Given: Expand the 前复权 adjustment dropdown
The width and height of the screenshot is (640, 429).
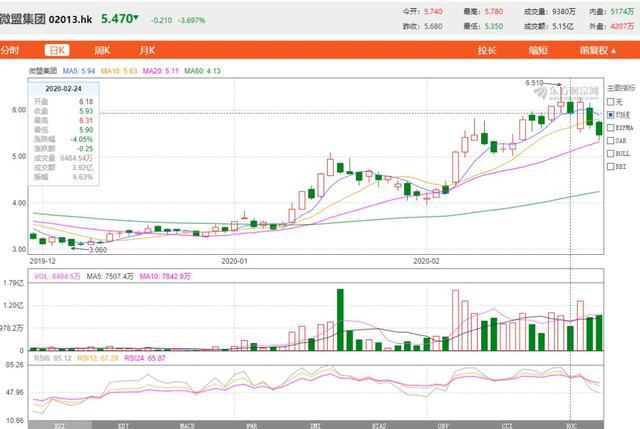Looking at the screenshot, I should coord(589,49).
